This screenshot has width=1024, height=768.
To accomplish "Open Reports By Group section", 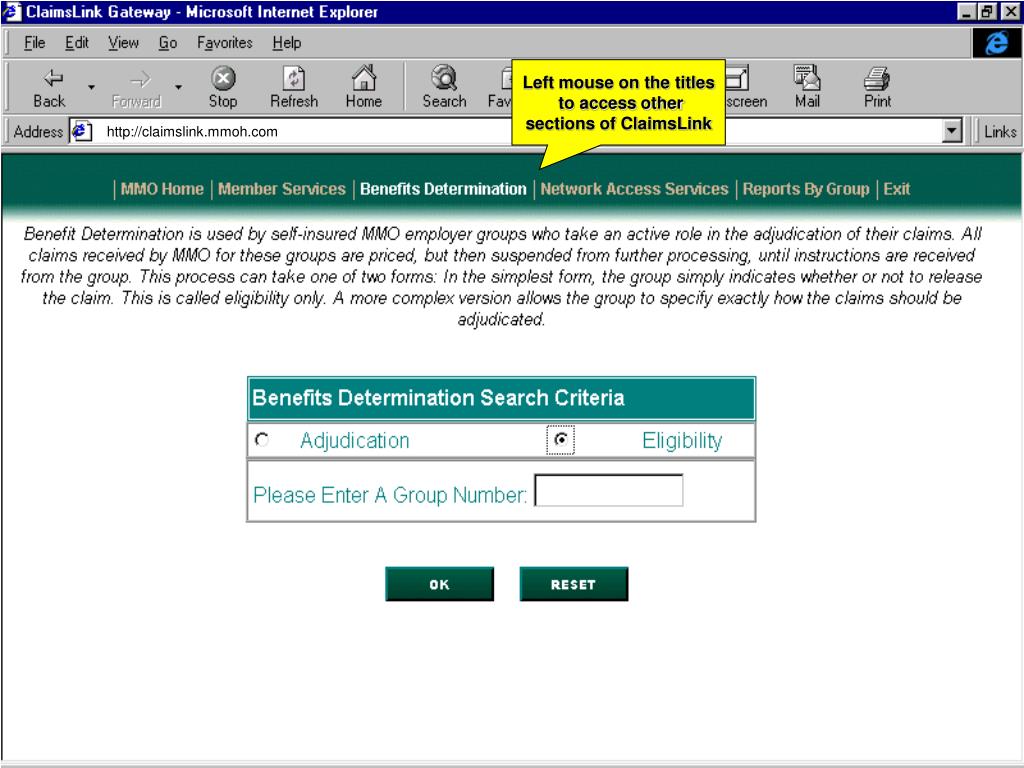I will point(806,189).
